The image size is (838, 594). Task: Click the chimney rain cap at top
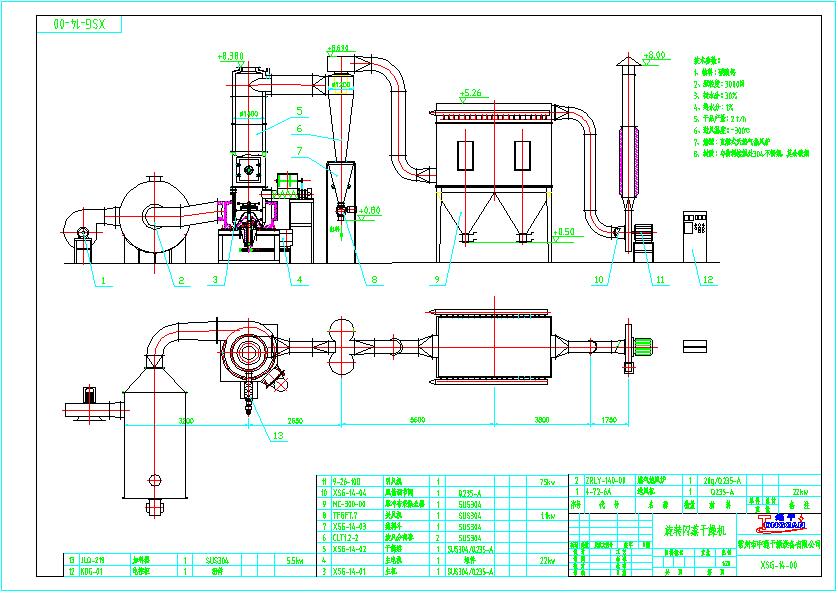tap(628, 64)
